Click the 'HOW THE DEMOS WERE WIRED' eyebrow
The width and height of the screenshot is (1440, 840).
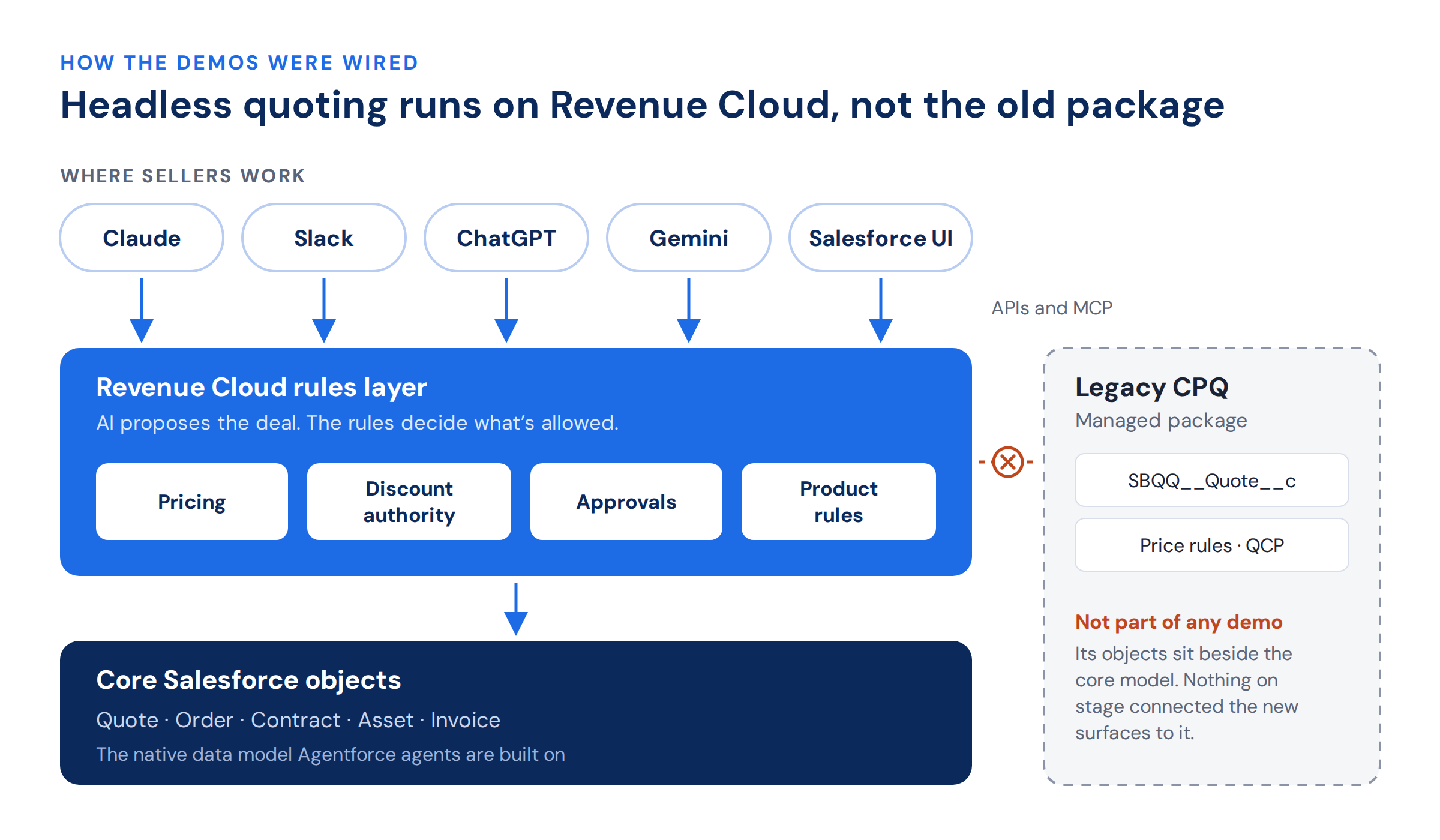point(239,62)
